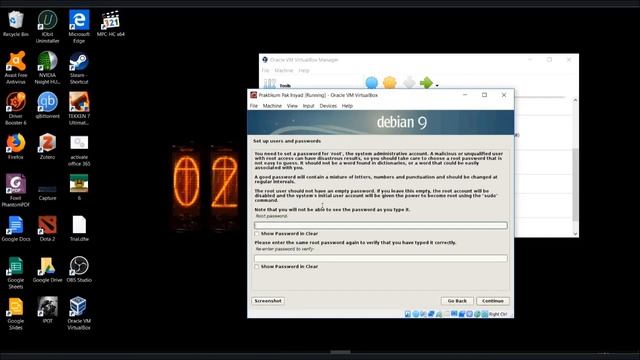Screen dimensions: 640x360
Task: Click the VirtualBox Manager scrollbar up arrow
Action: pyautogui.click(x=575, y=100)
